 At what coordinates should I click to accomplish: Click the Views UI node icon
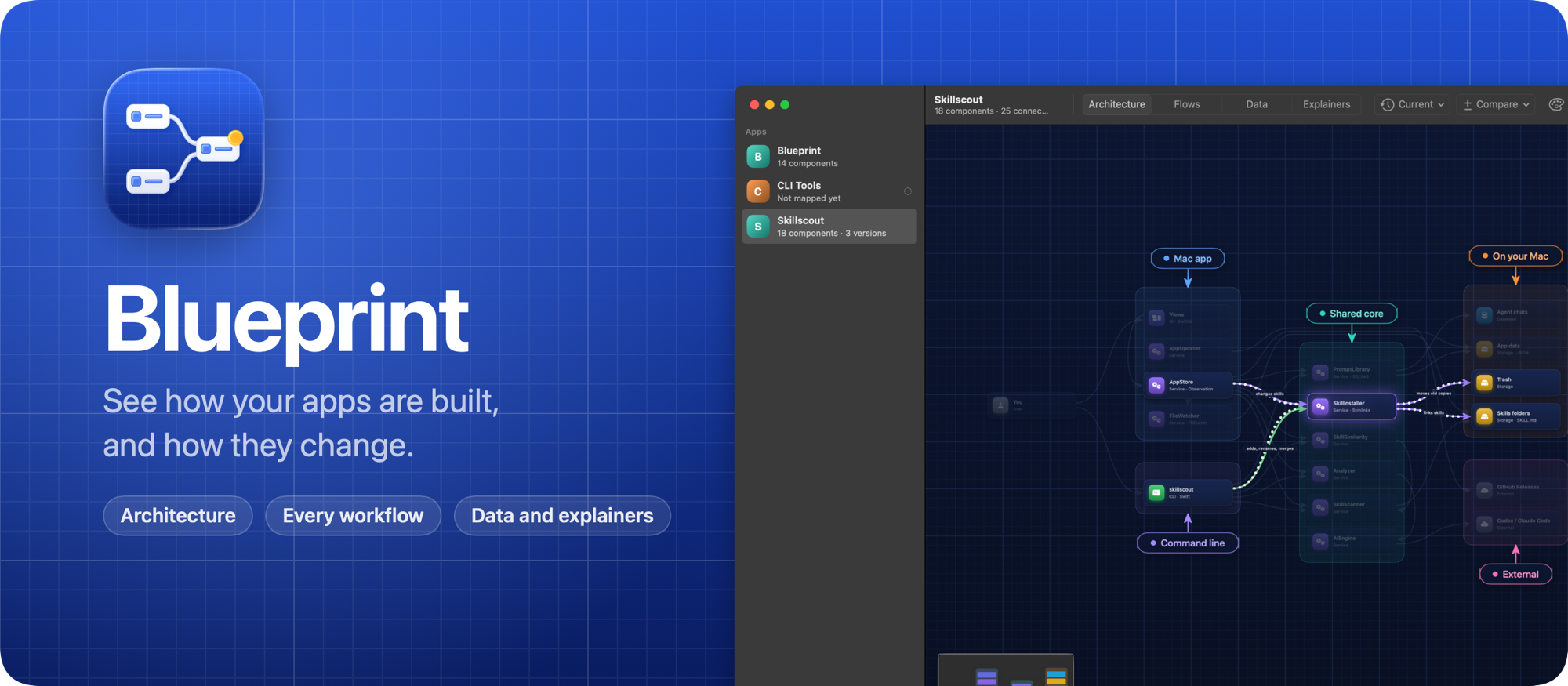point(1156,318)
